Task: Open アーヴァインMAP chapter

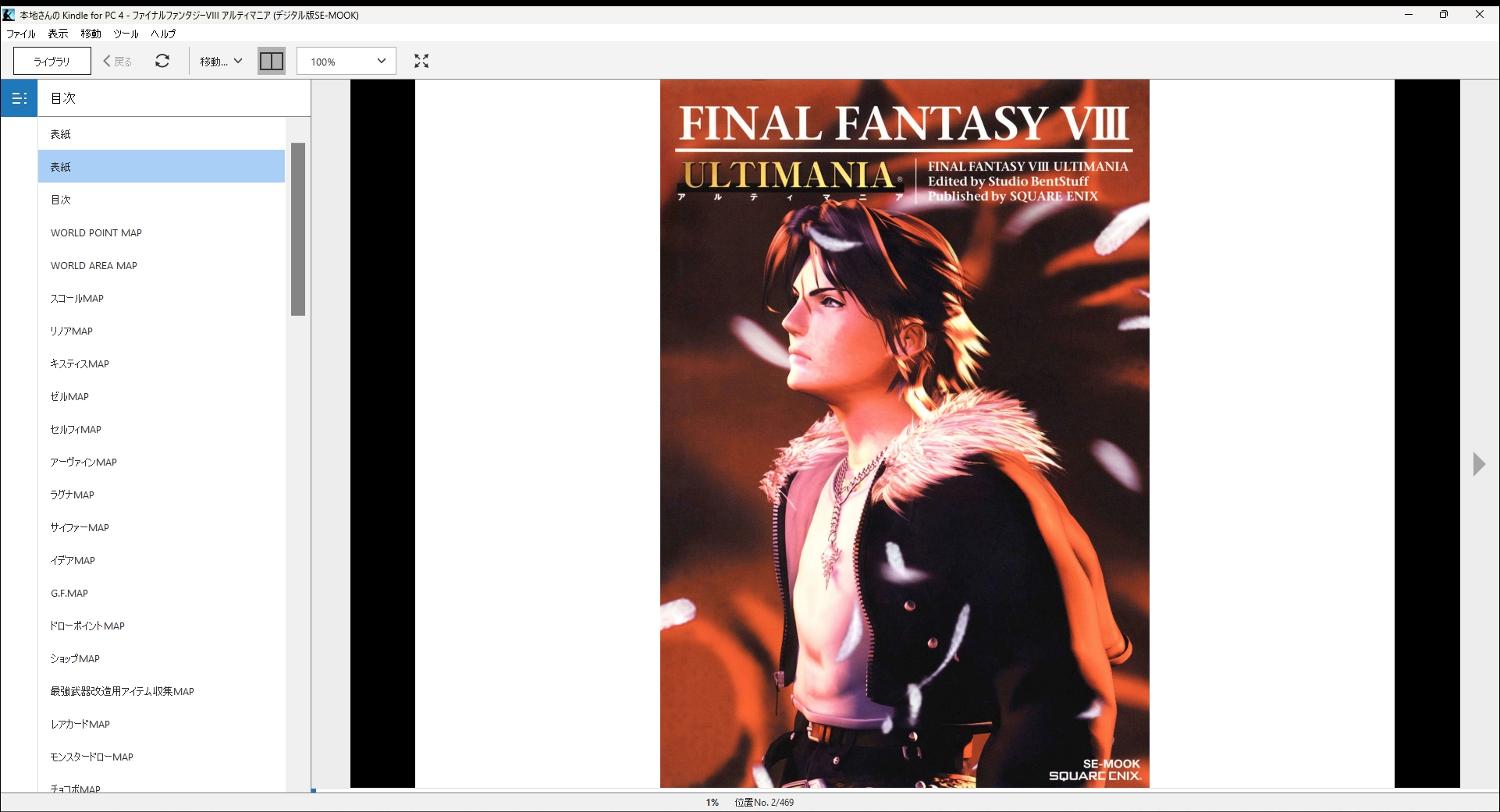Action: (x=162, y=462)
